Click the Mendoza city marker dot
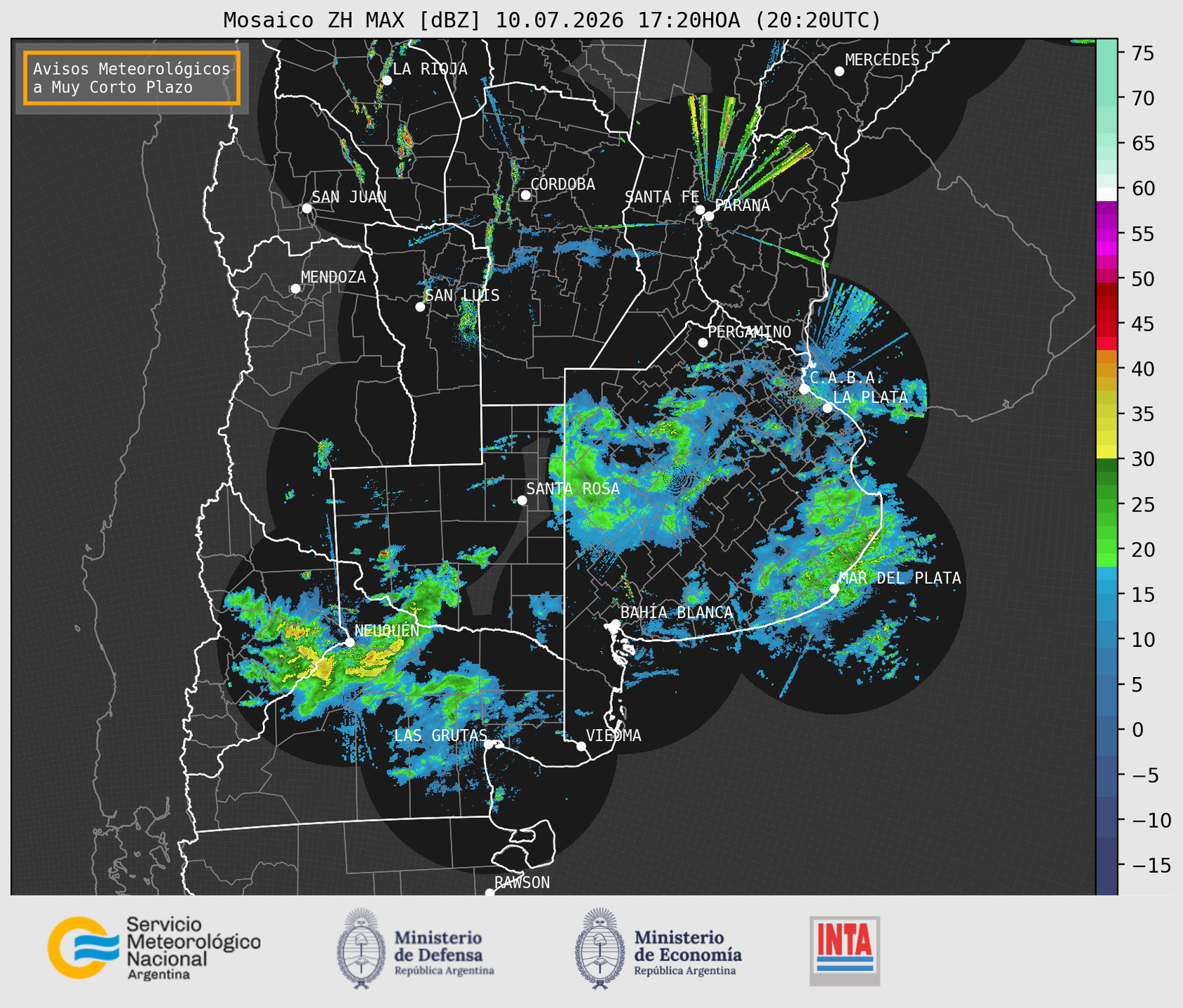 [295, 289]
